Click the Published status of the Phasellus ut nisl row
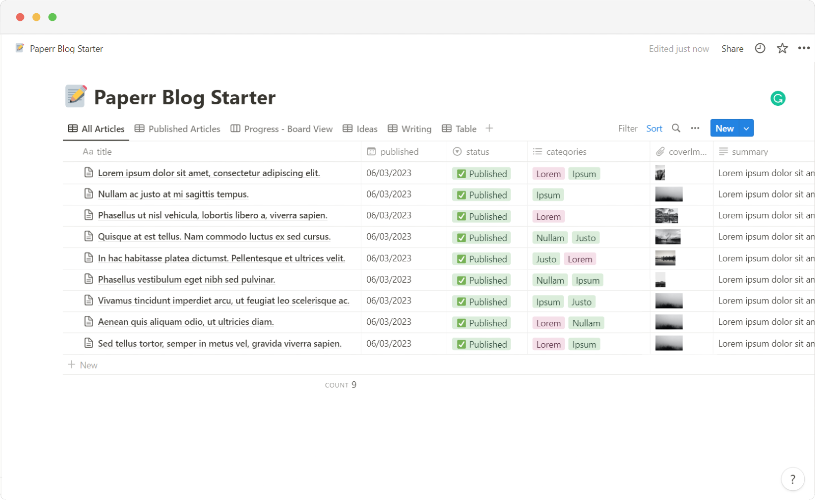This screenshot has width=815, height=500. [481, 216]
